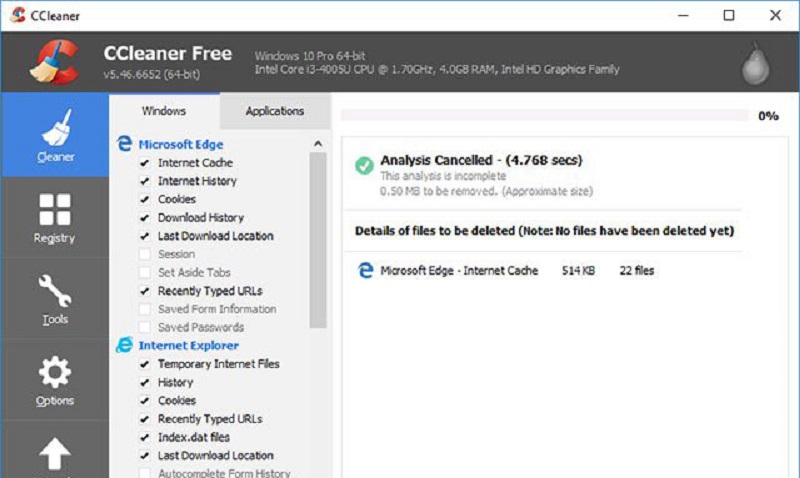Click the Microsoft Edge icon in results

pos(365,270)
